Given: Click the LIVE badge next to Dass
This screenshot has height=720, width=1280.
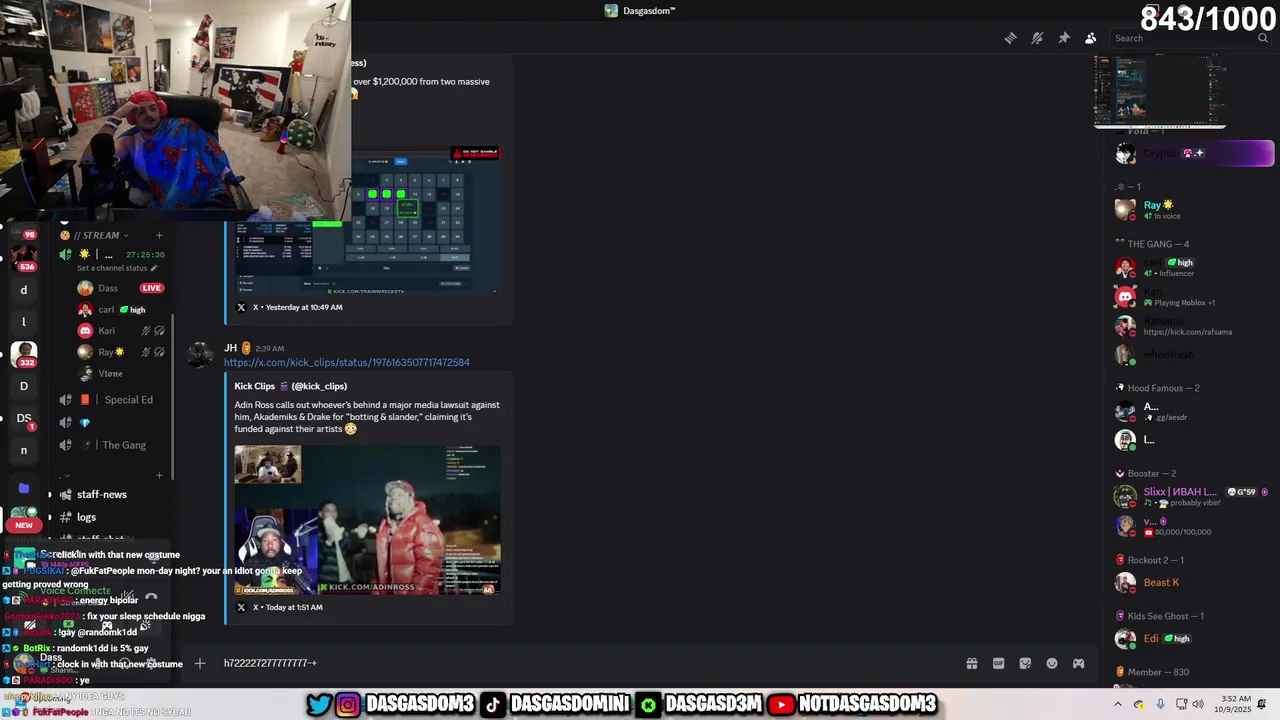Looking at the screenshot, I should click(151, 288).
